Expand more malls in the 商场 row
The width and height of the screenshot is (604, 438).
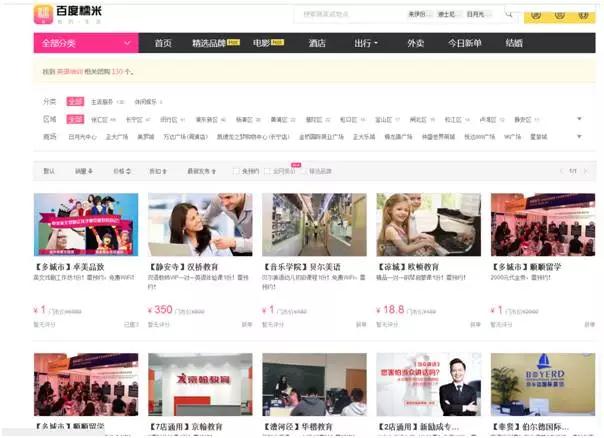(x=579, y=136)
